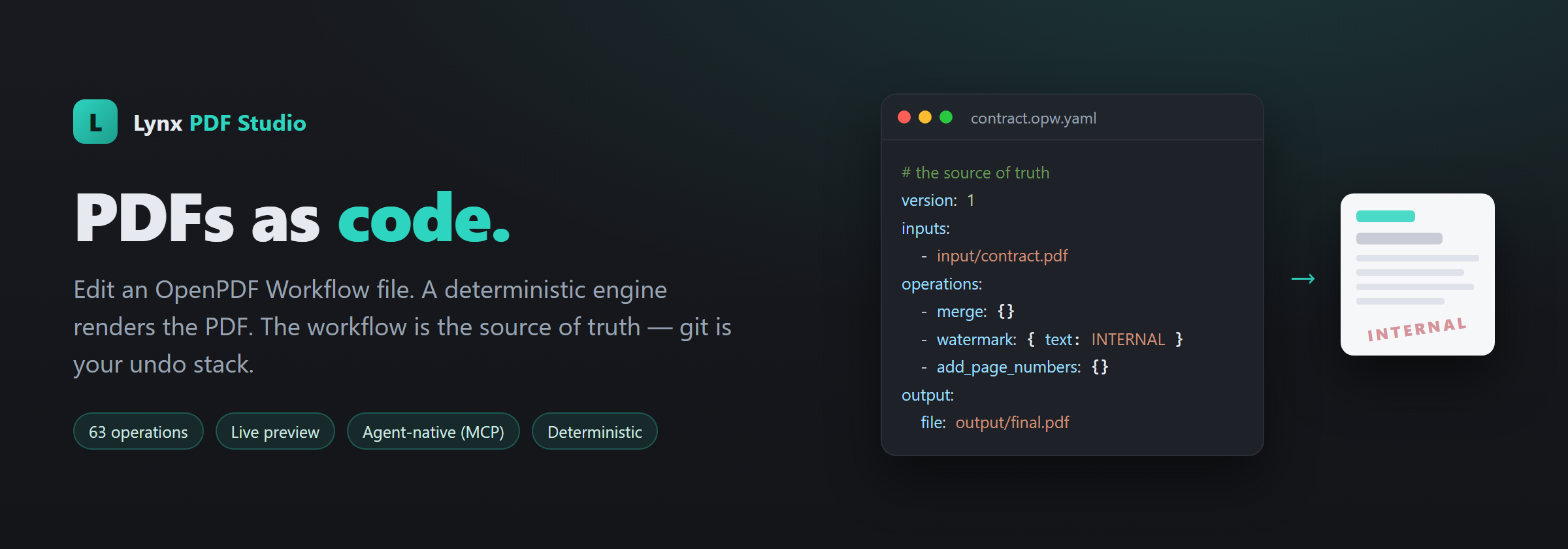Click the red window dot in code panel
Viewport: 1568px width, 549px height.
click(x=904, y=117)
